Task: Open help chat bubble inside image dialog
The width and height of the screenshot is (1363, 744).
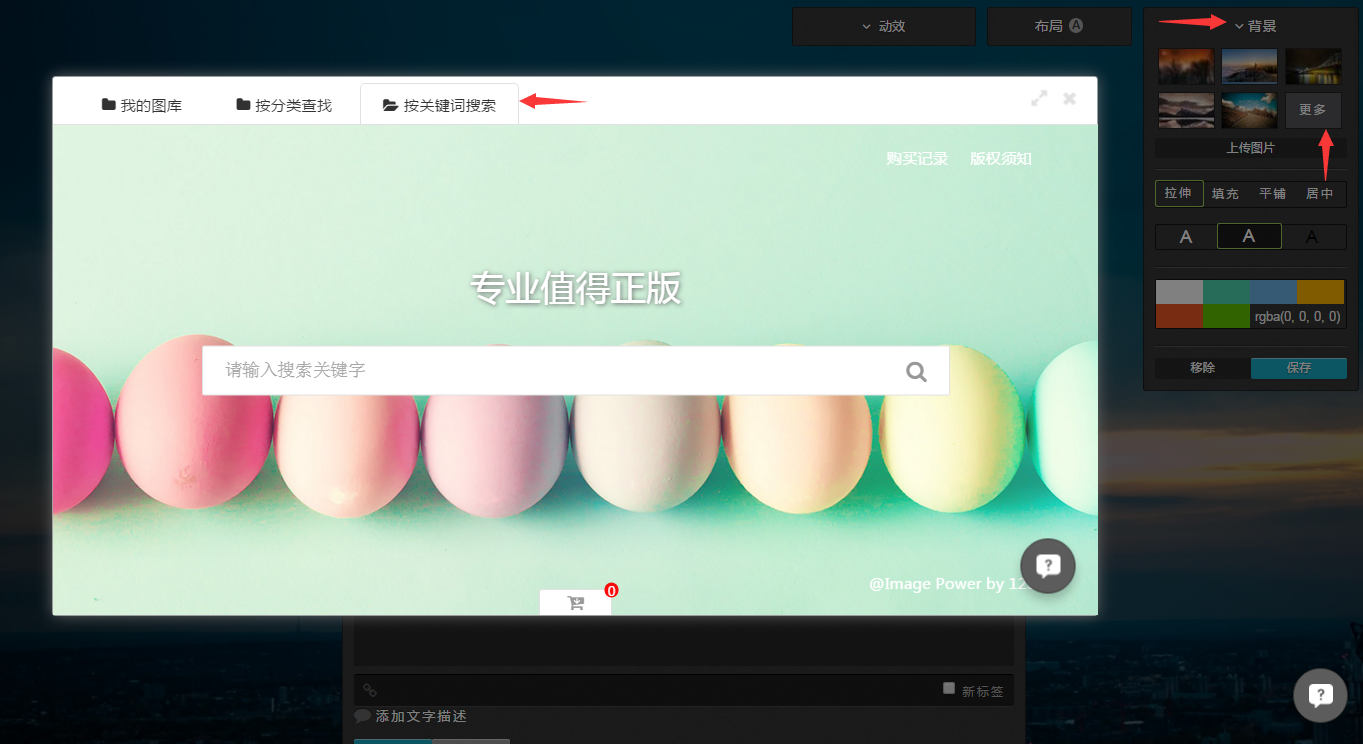Action: (1047, 566)
